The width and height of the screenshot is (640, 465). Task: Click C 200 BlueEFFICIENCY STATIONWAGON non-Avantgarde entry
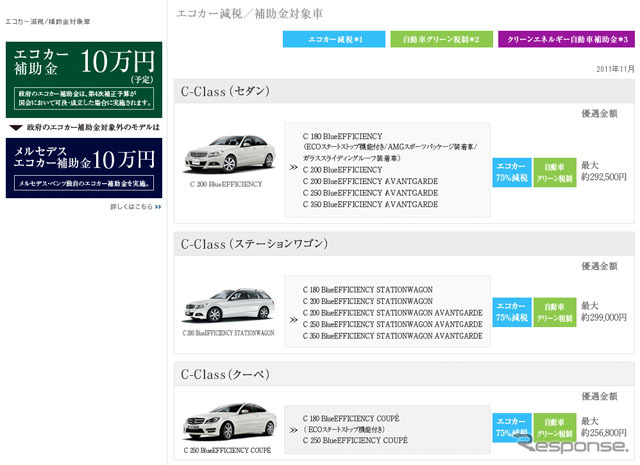click(x=367, y=301)
